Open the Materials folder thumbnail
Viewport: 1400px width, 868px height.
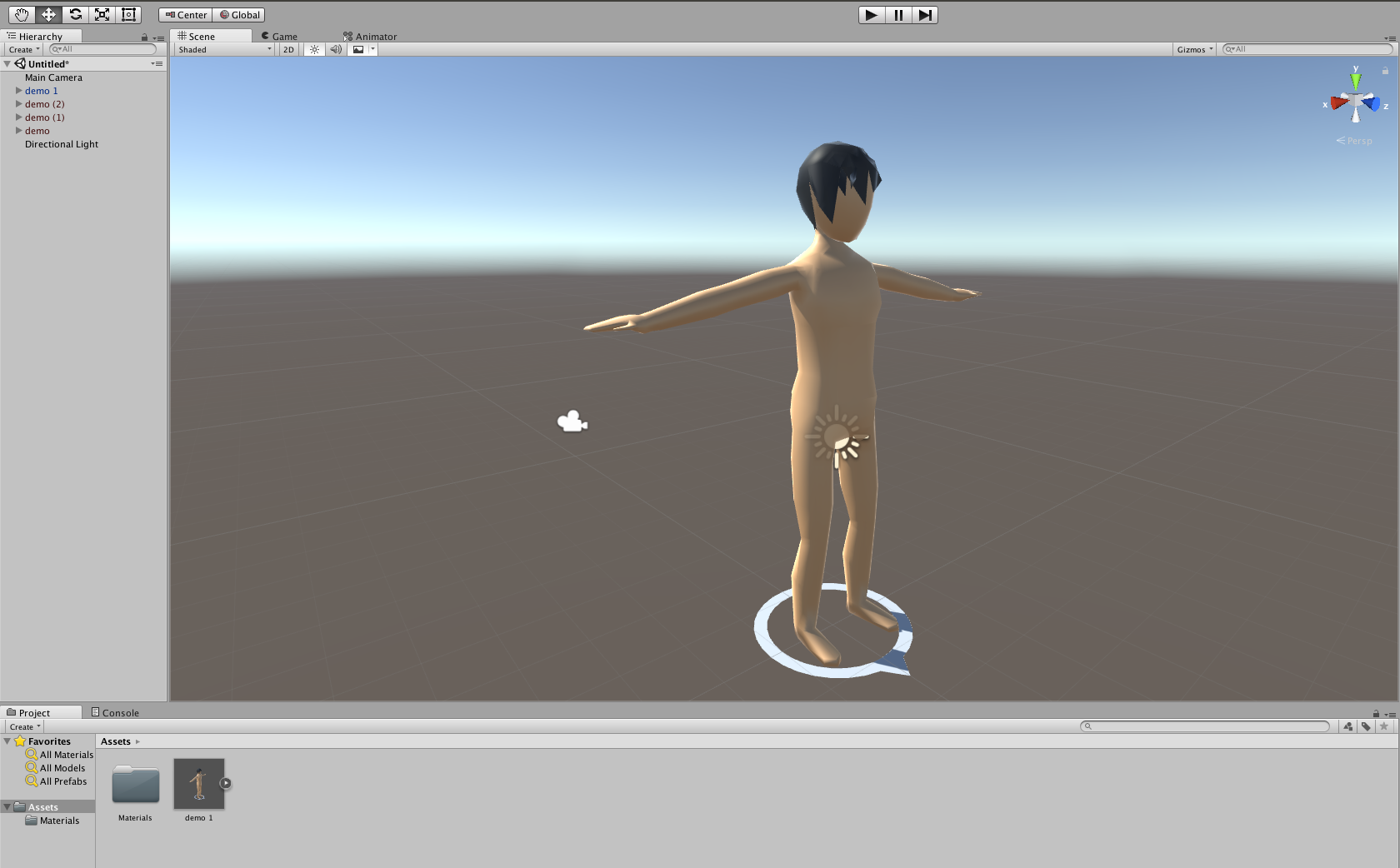(136, 784)
